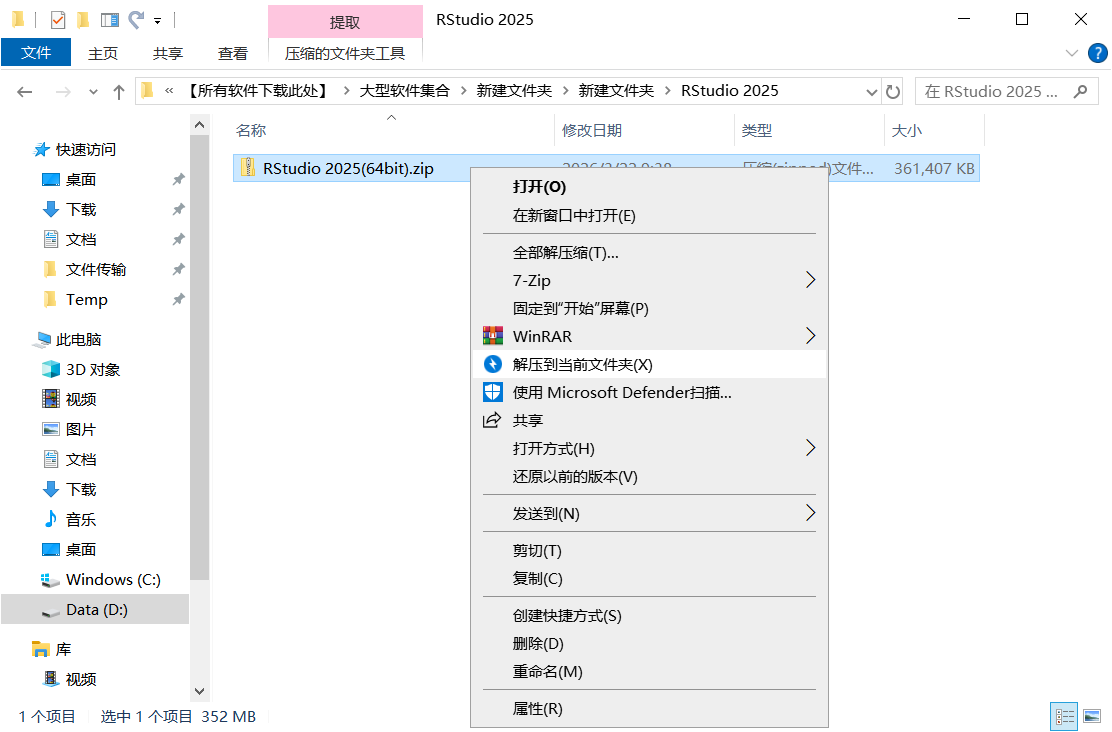This screenshot has width=1112, height=732.
Task: Switch to details view icon in status bar
Action: (x=1064, y=716)
